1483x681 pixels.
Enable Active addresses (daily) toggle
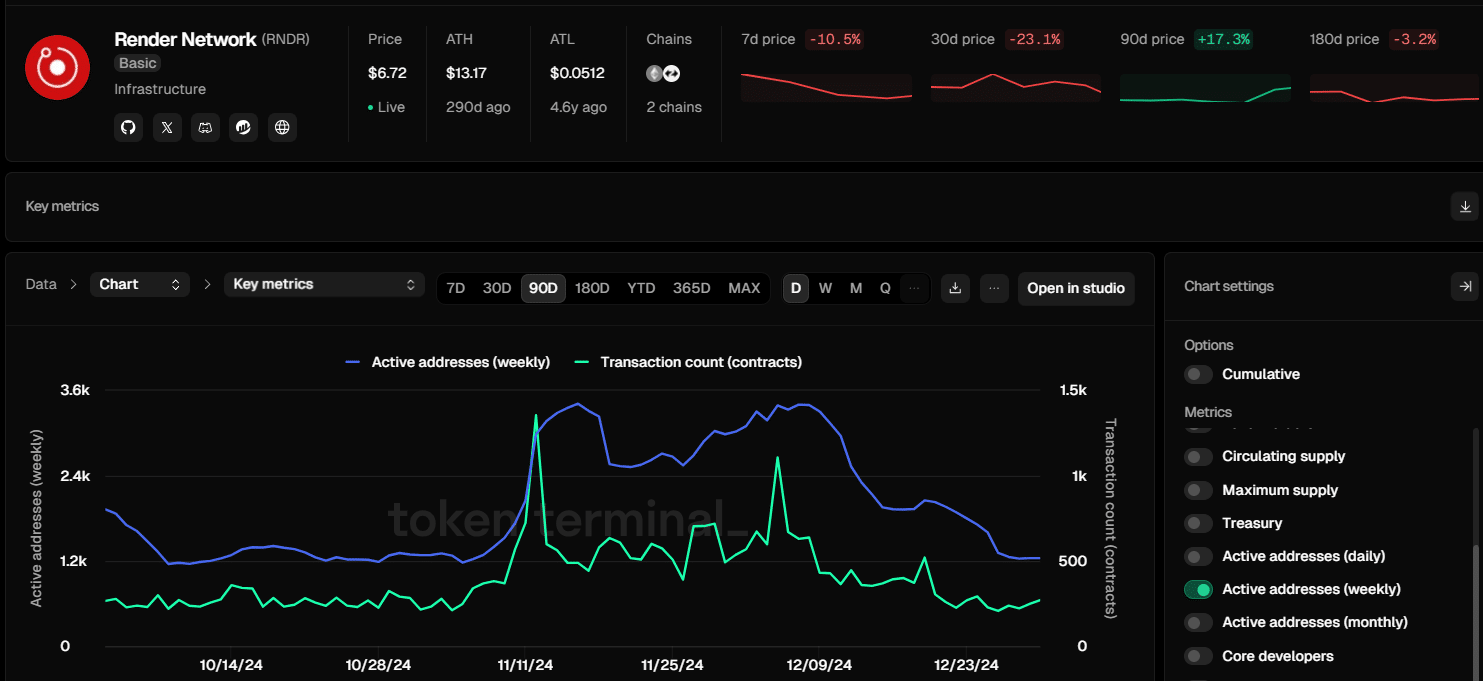point(1198,556)
